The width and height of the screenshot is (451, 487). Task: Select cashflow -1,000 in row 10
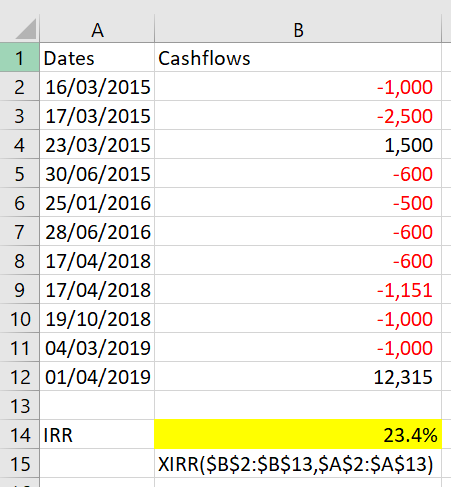point(298,319)
